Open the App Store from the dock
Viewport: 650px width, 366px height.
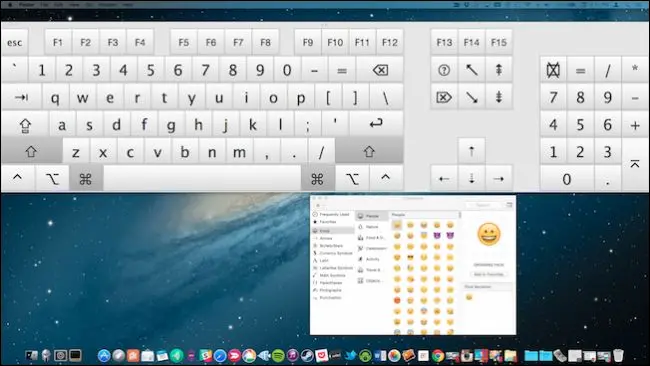(x=104, y=356)
